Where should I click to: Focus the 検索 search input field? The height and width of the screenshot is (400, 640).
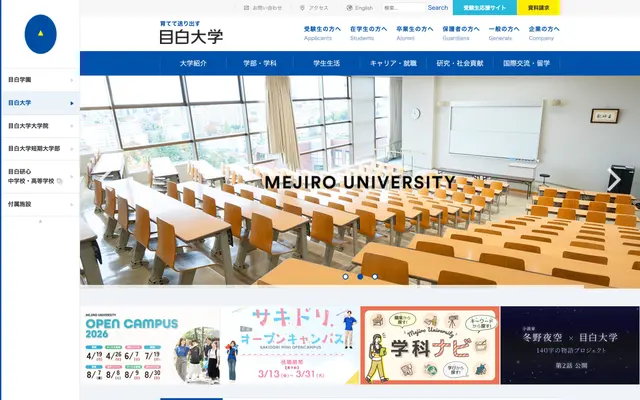click(404, 8)
